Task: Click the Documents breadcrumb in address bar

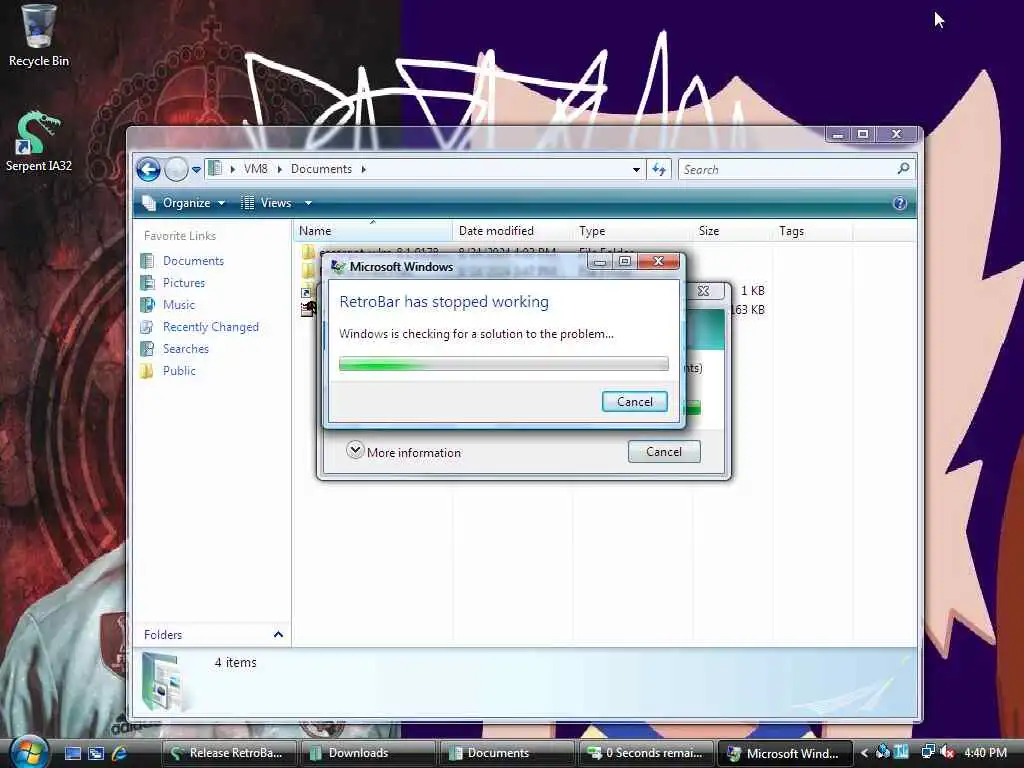Action: tap(321, 169)
